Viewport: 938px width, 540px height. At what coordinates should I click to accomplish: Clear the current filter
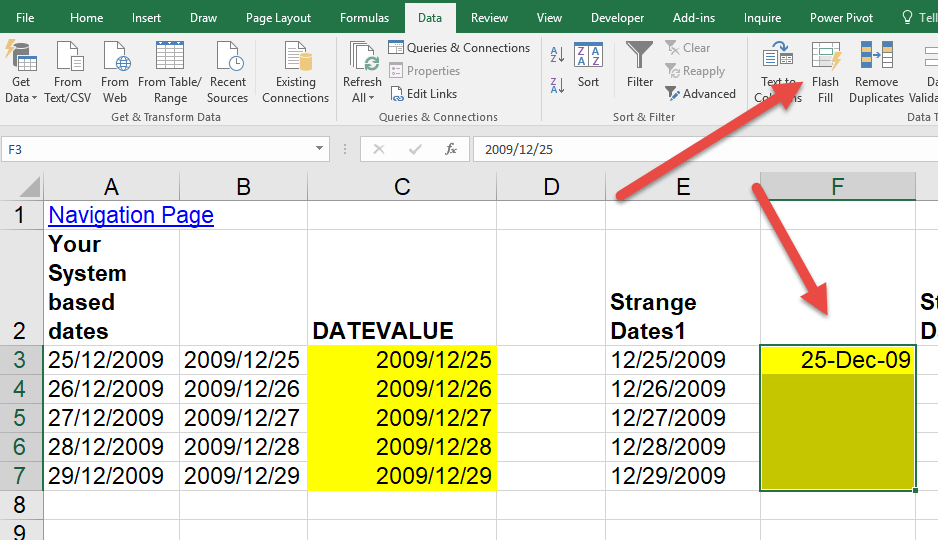[687, 48]
